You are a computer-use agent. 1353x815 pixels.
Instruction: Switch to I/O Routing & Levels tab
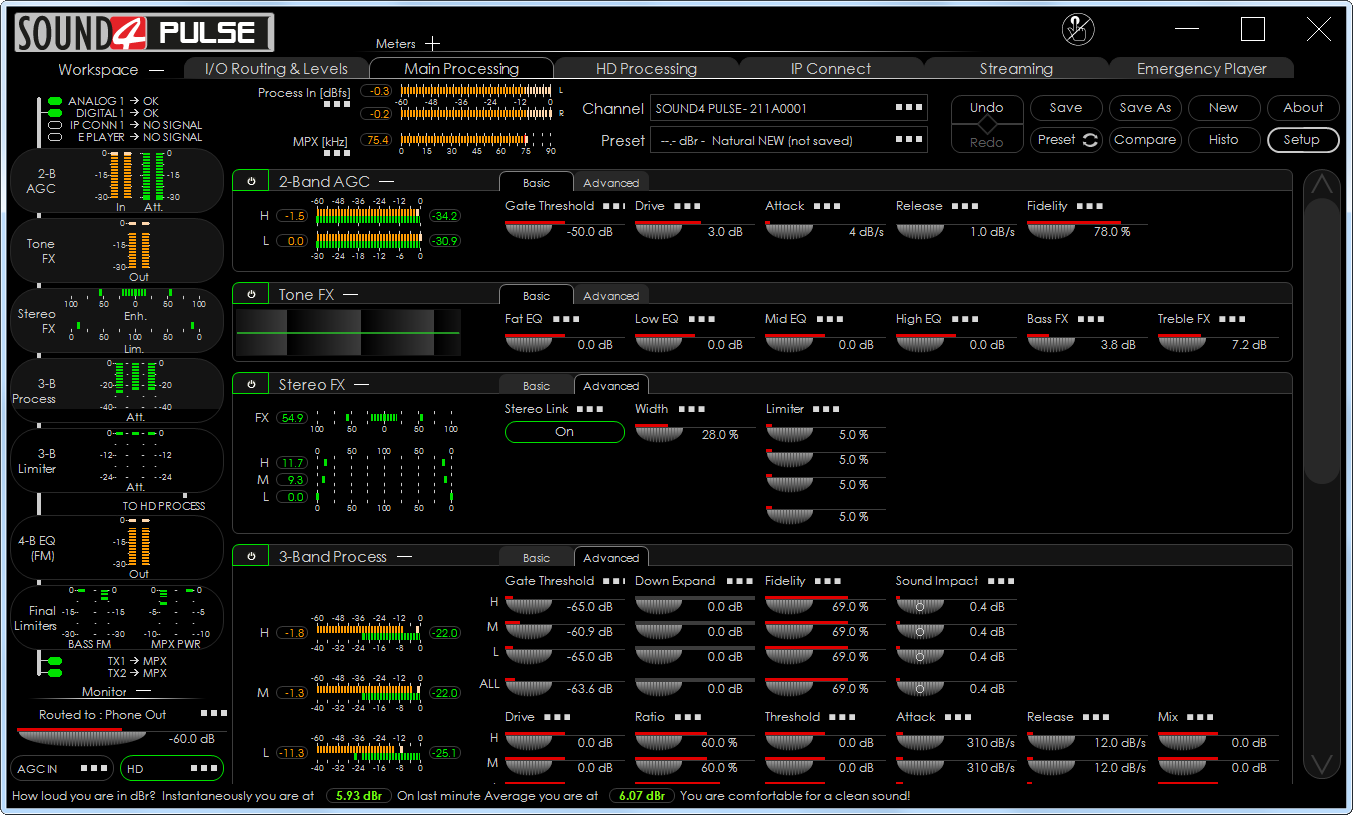[x=276, y=69]
